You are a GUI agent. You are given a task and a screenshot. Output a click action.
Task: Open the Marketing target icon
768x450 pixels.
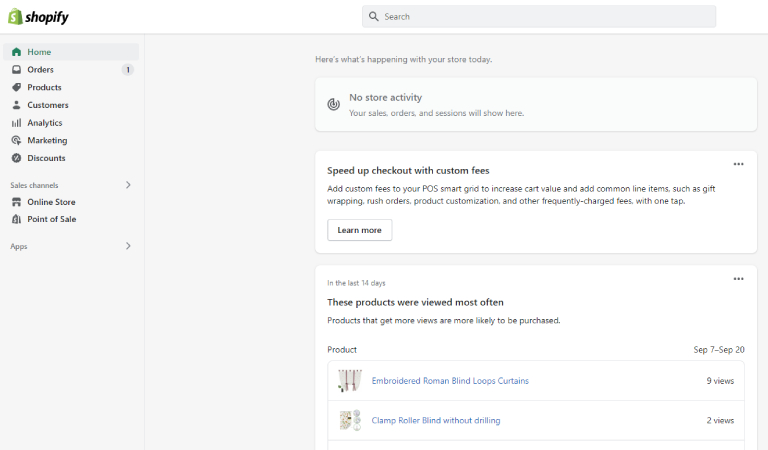(16, 140)
